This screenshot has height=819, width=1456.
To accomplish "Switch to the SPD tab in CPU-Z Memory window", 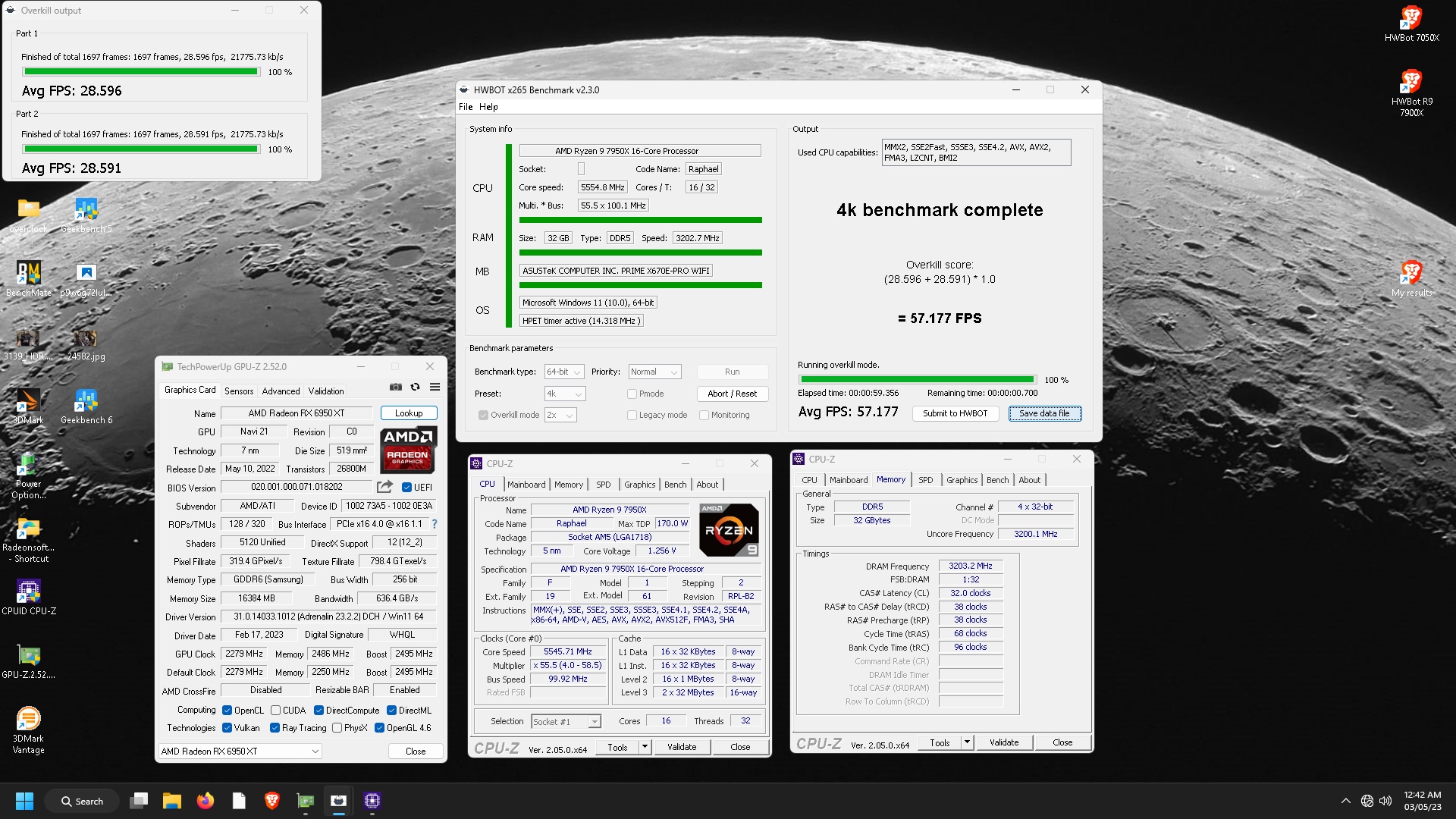I will tap(926, 480).
